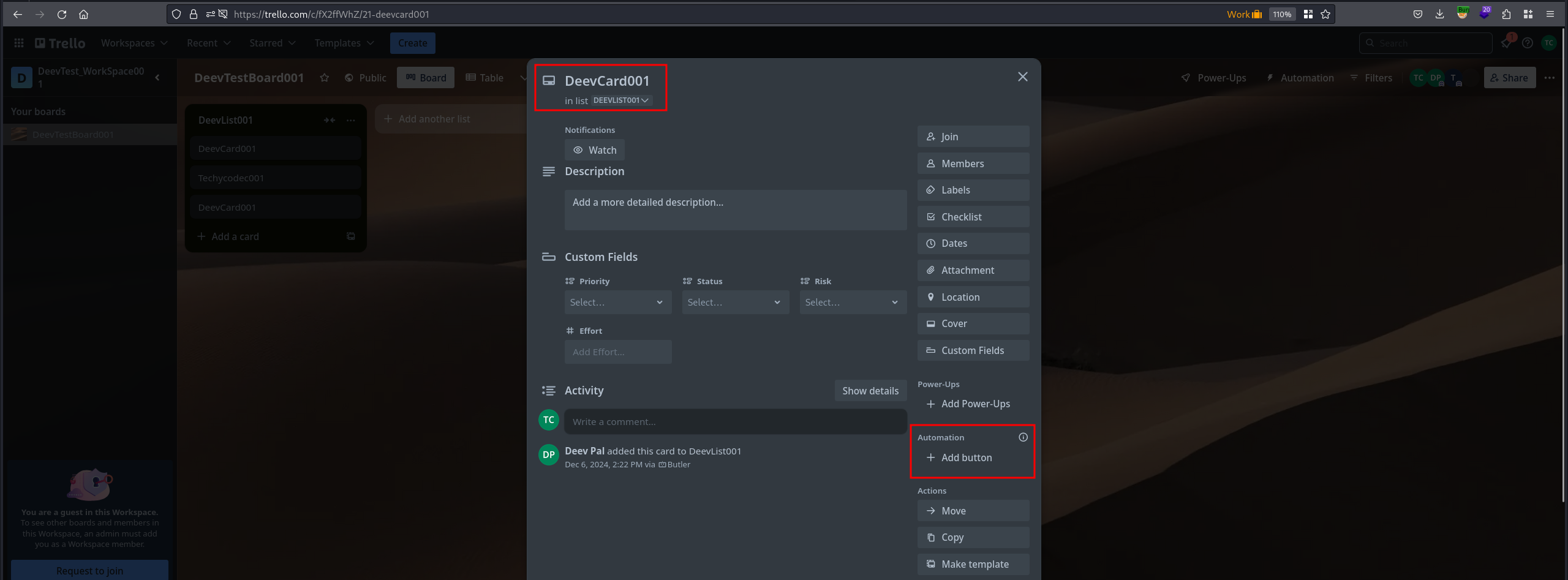The image size is (1568, 580).
Task: Open the Risk Select dropdown
Action: click(853, 303)
